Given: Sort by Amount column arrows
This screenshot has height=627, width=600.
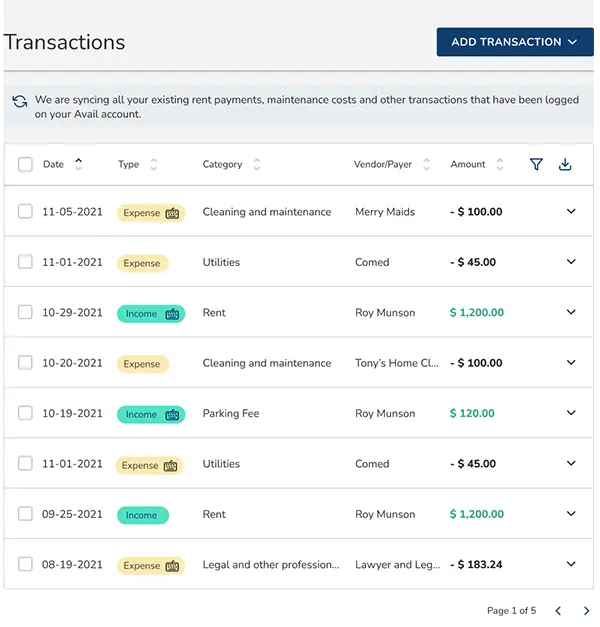Looking at the screenshot, I should click(x=499, y=164).
